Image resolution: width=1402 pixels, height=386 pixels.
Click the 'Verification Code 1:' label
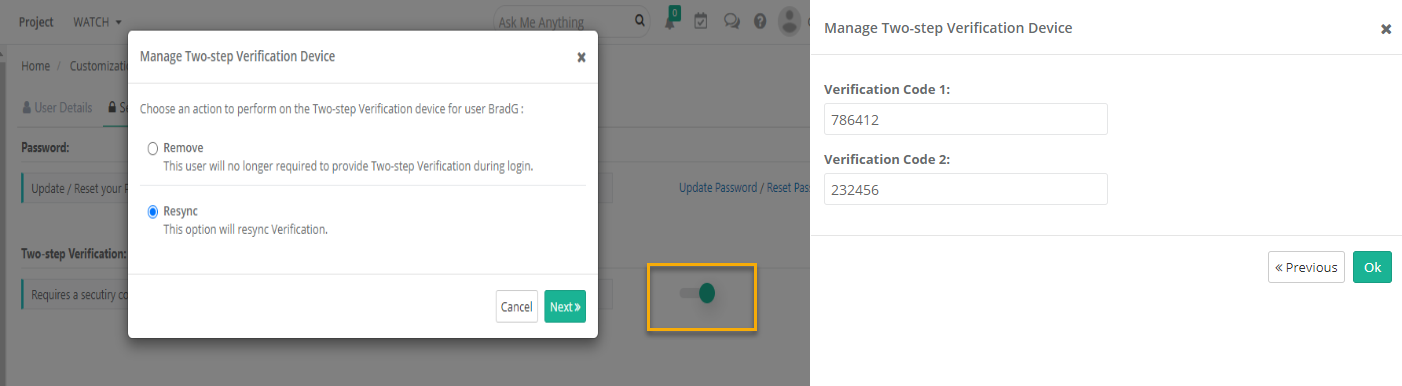click(887, 89)
